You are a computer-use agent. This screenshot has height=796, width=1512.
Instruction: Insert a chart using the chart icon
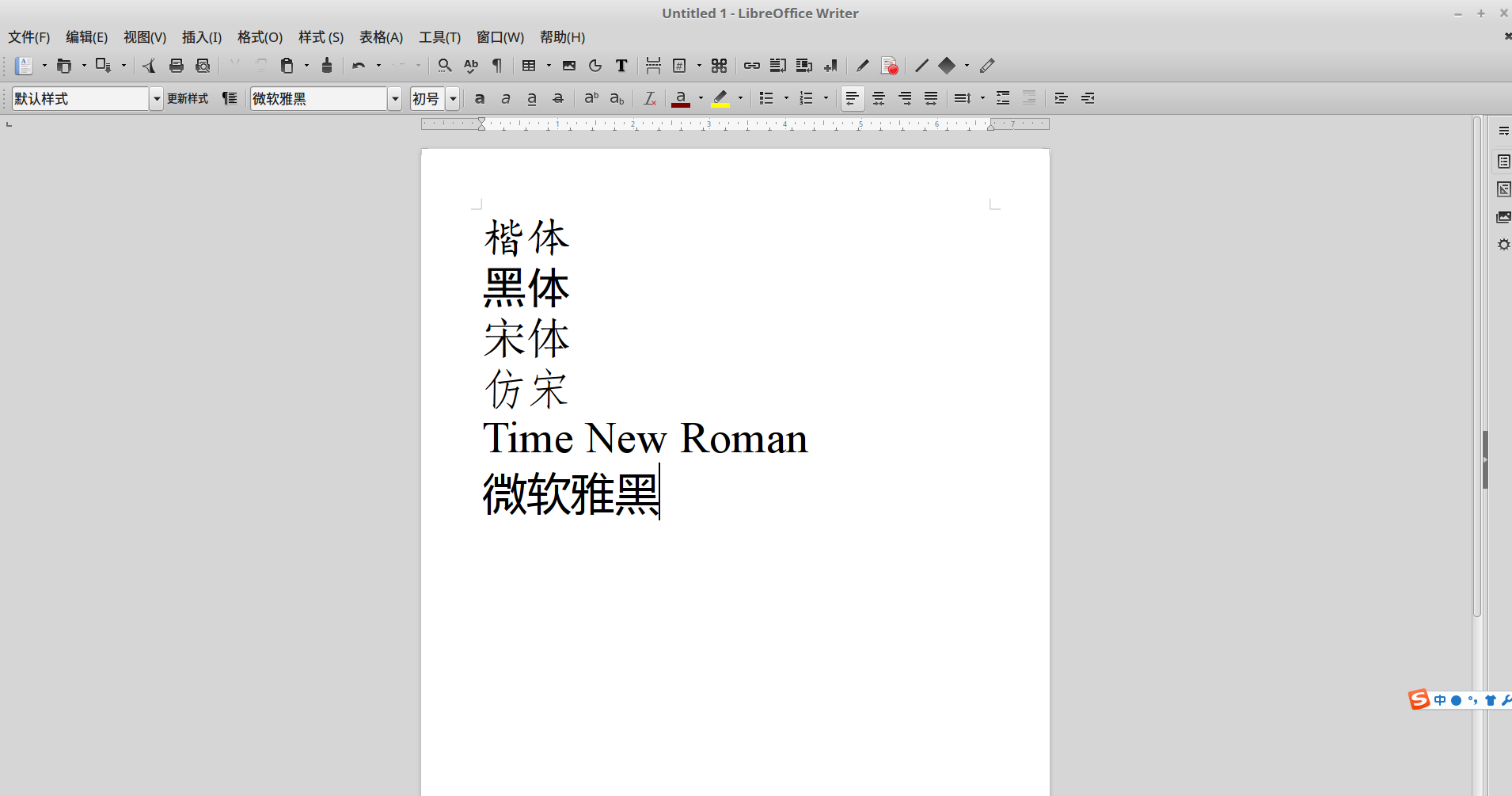595,66
